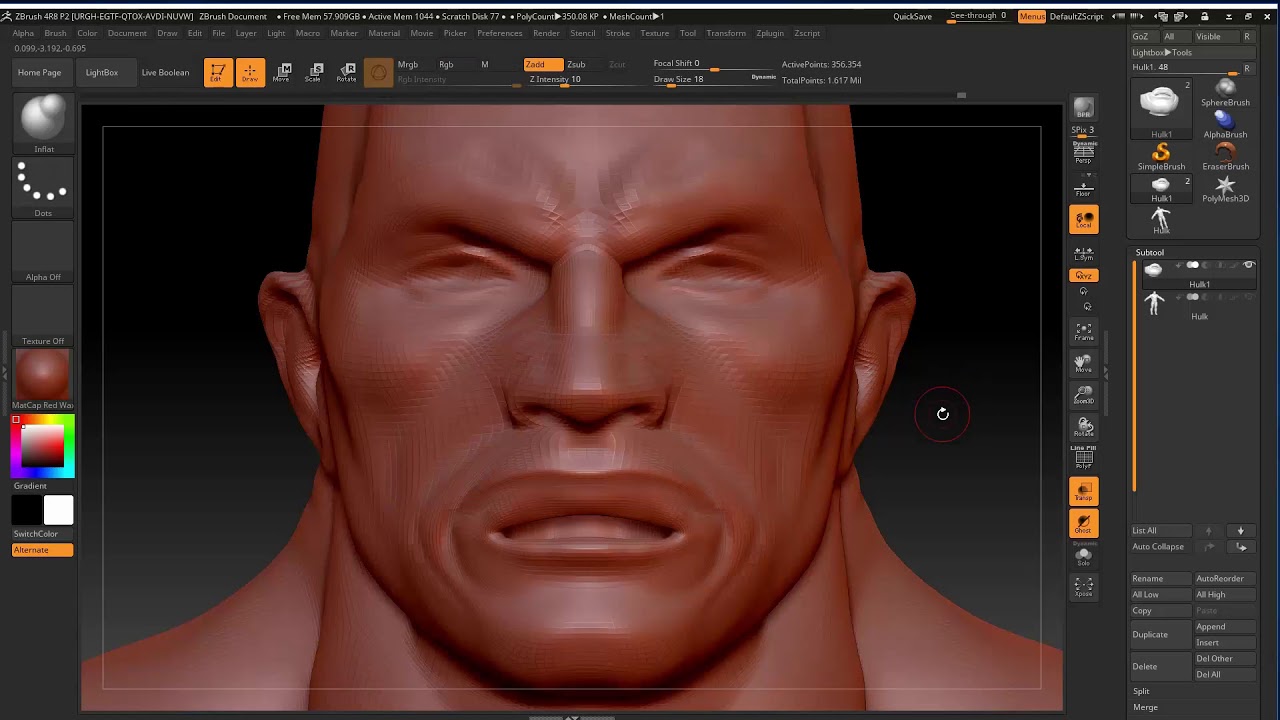Click the Rename subtool button
Viewport: 1280px width, 720px height.
pos(1161,578)
